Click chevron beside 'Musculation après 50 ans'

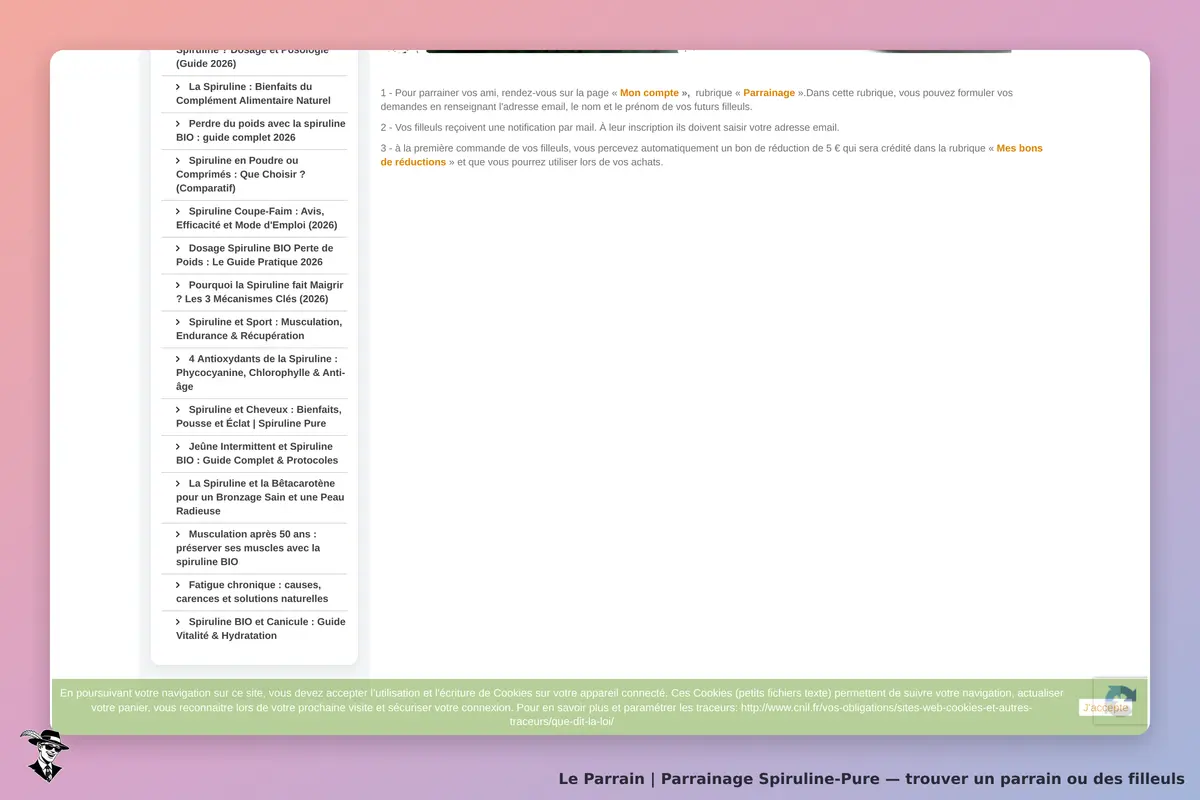pyautogui.click(x=178, y=535)
